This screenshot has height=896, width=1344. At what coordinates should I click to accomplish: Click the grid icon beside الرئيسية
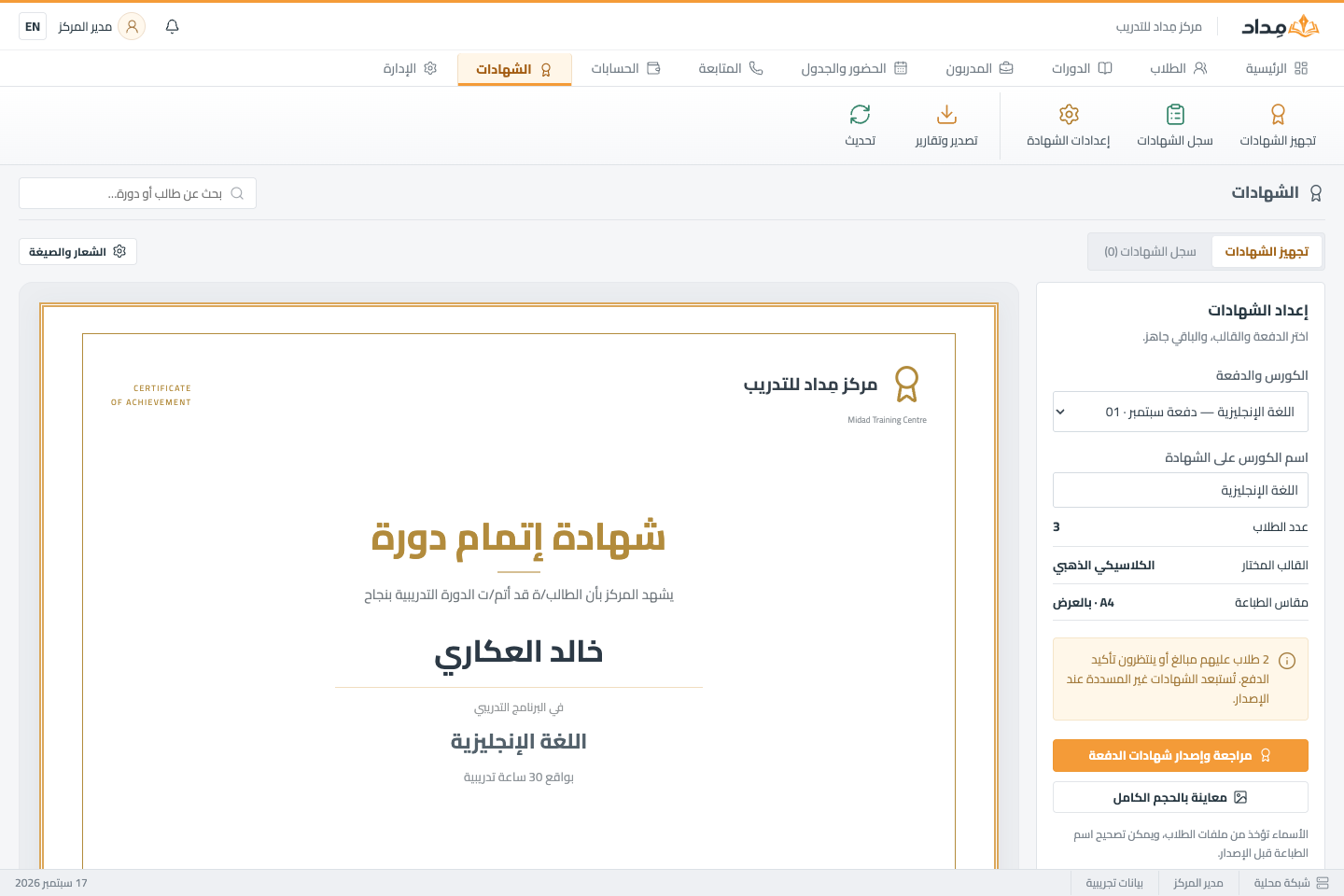[1301, 68]
